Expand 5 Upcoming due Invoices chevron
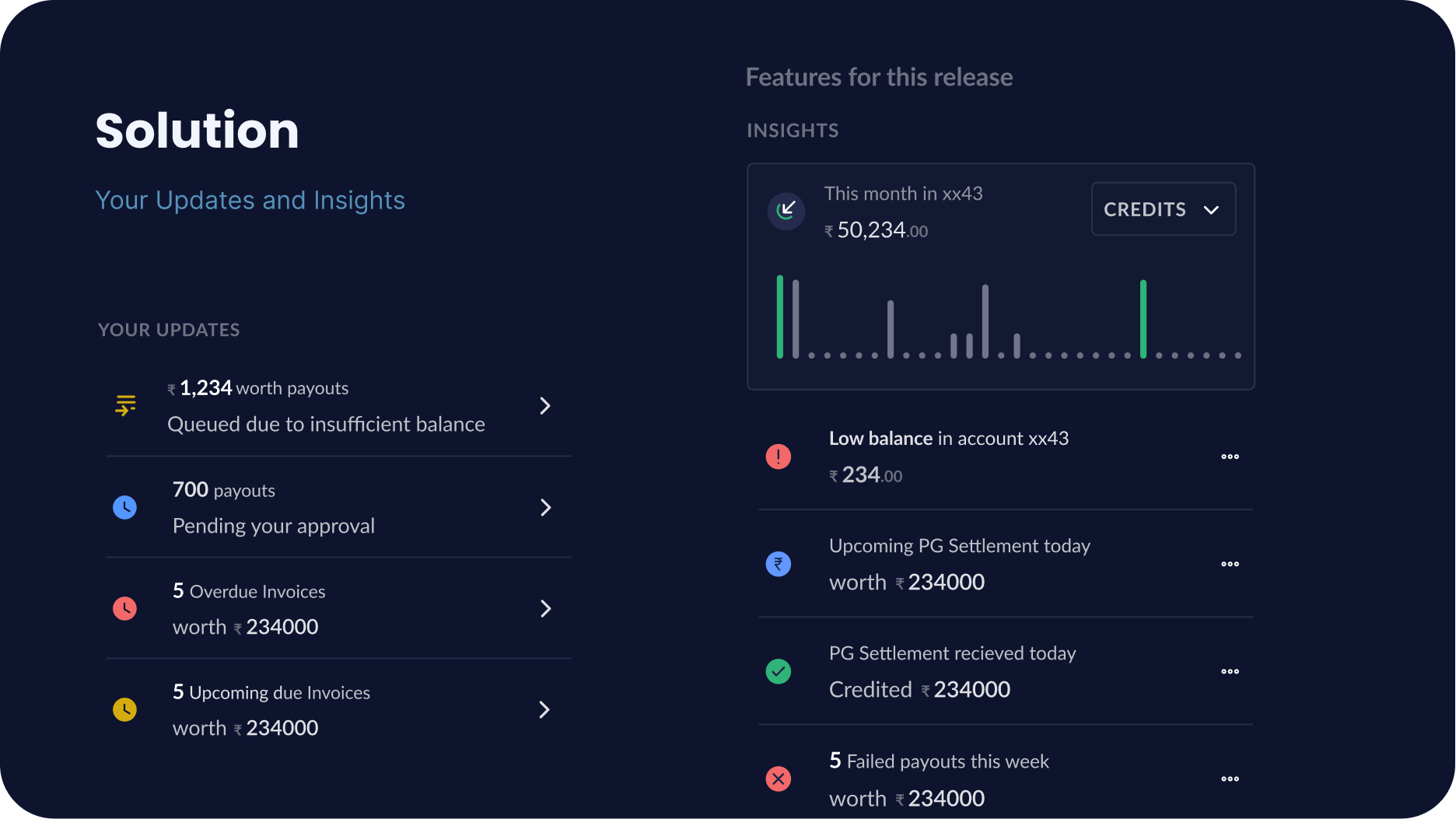Screen dimensions: 1456x819 [x=544, y=709]
